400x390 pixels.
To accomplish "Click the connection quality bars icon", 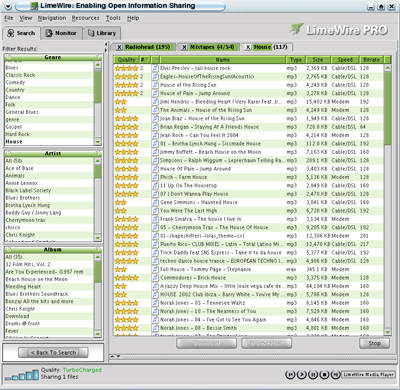I will [22, 376].
